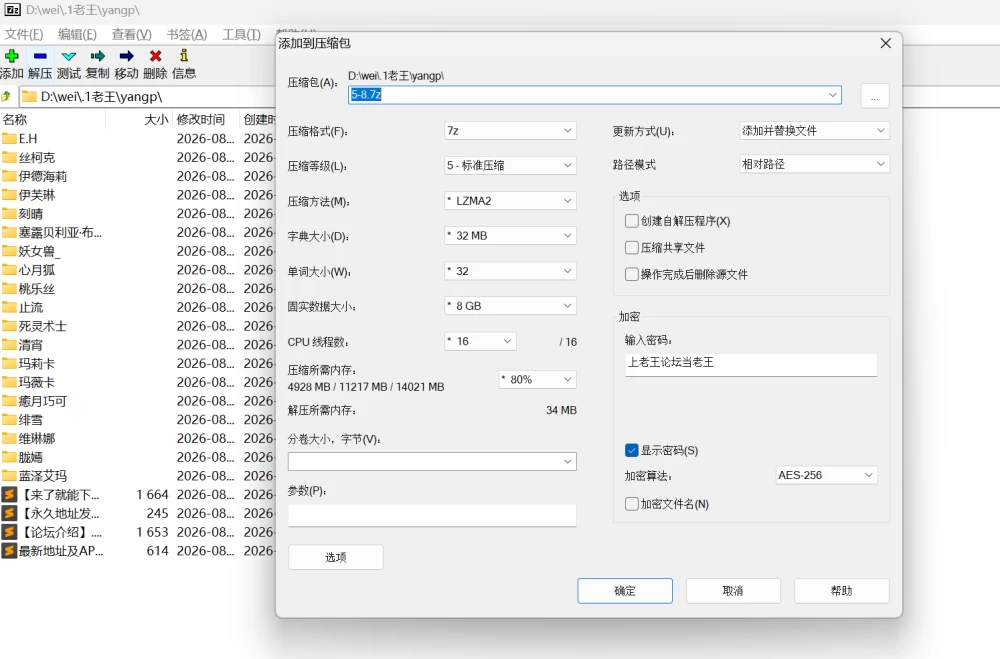Click the 7-Zip app icon in title bar
The width and height of the screenshot is (1000, 659).
coord(13,10)
